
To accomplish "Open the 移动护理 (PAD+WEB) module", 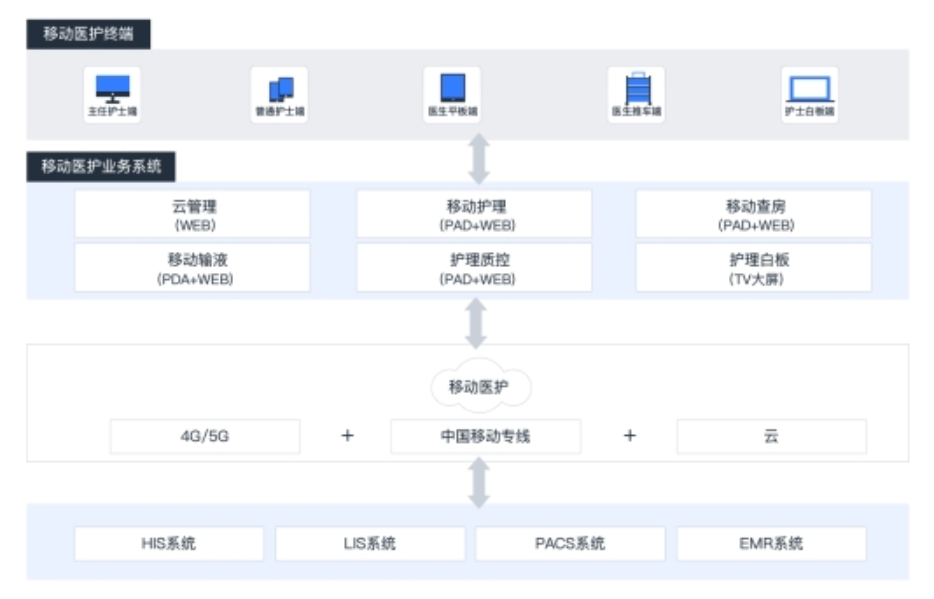I will tap(474, 214).
